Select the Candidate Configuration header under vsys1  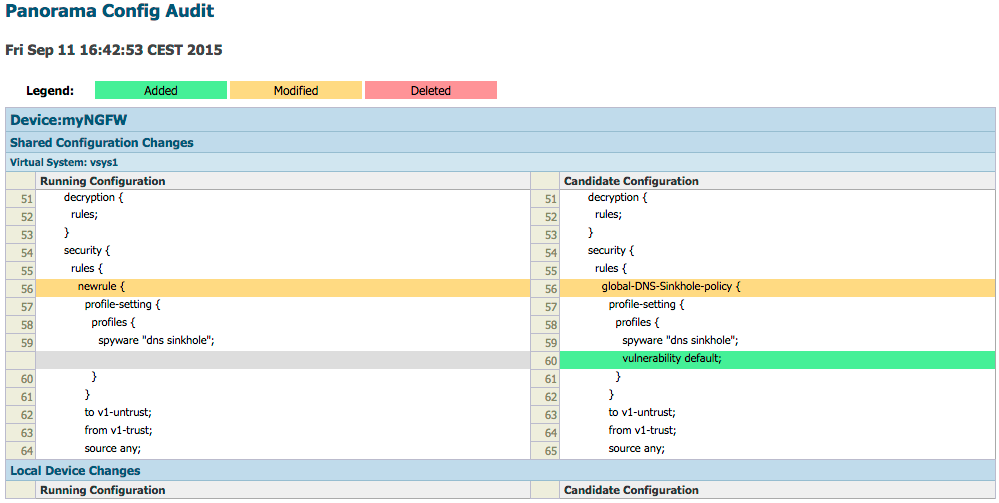pyautogui.click(x=631, y=181)
